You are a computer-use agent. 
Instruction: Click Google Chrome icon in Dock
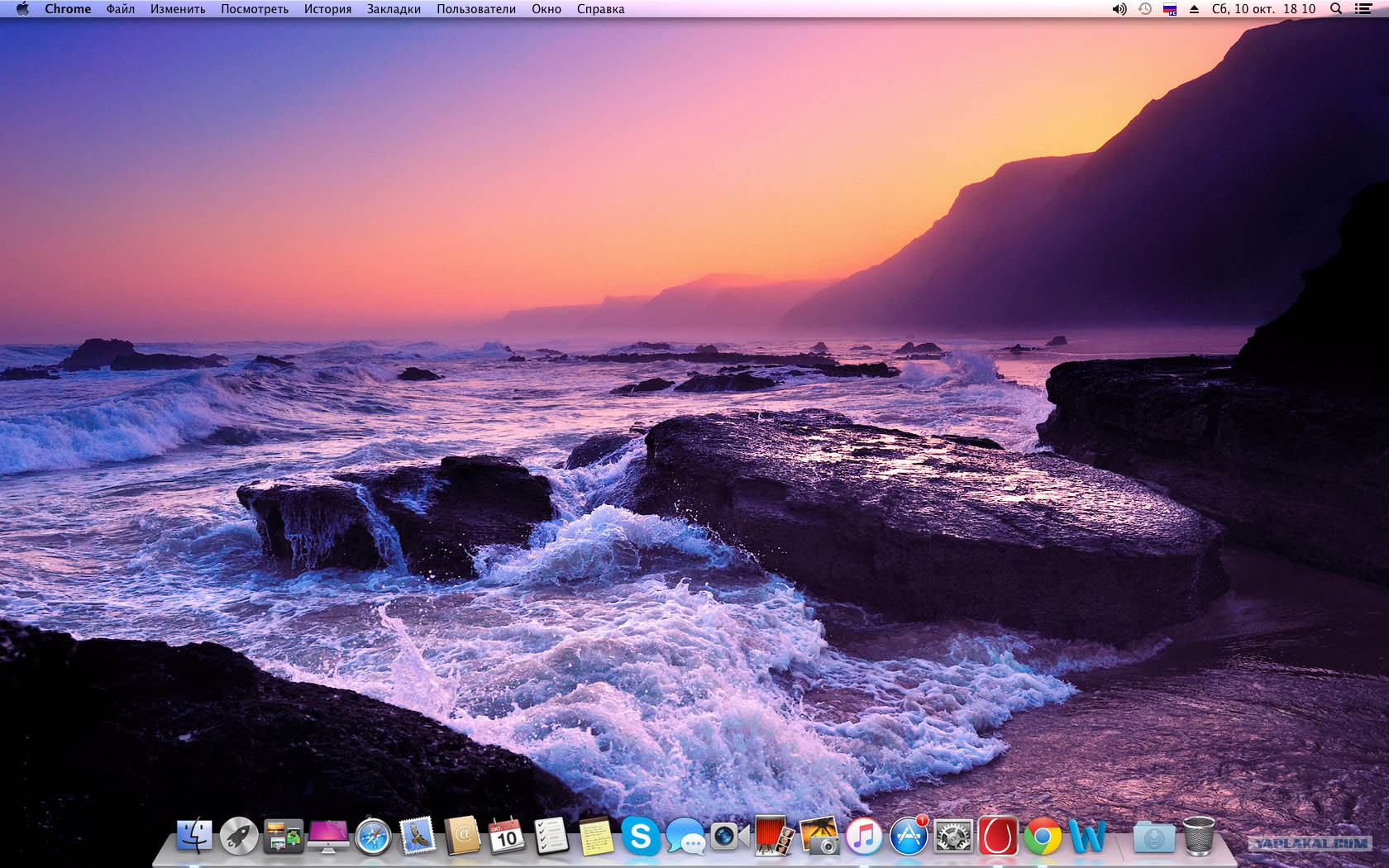point(1043,837)
